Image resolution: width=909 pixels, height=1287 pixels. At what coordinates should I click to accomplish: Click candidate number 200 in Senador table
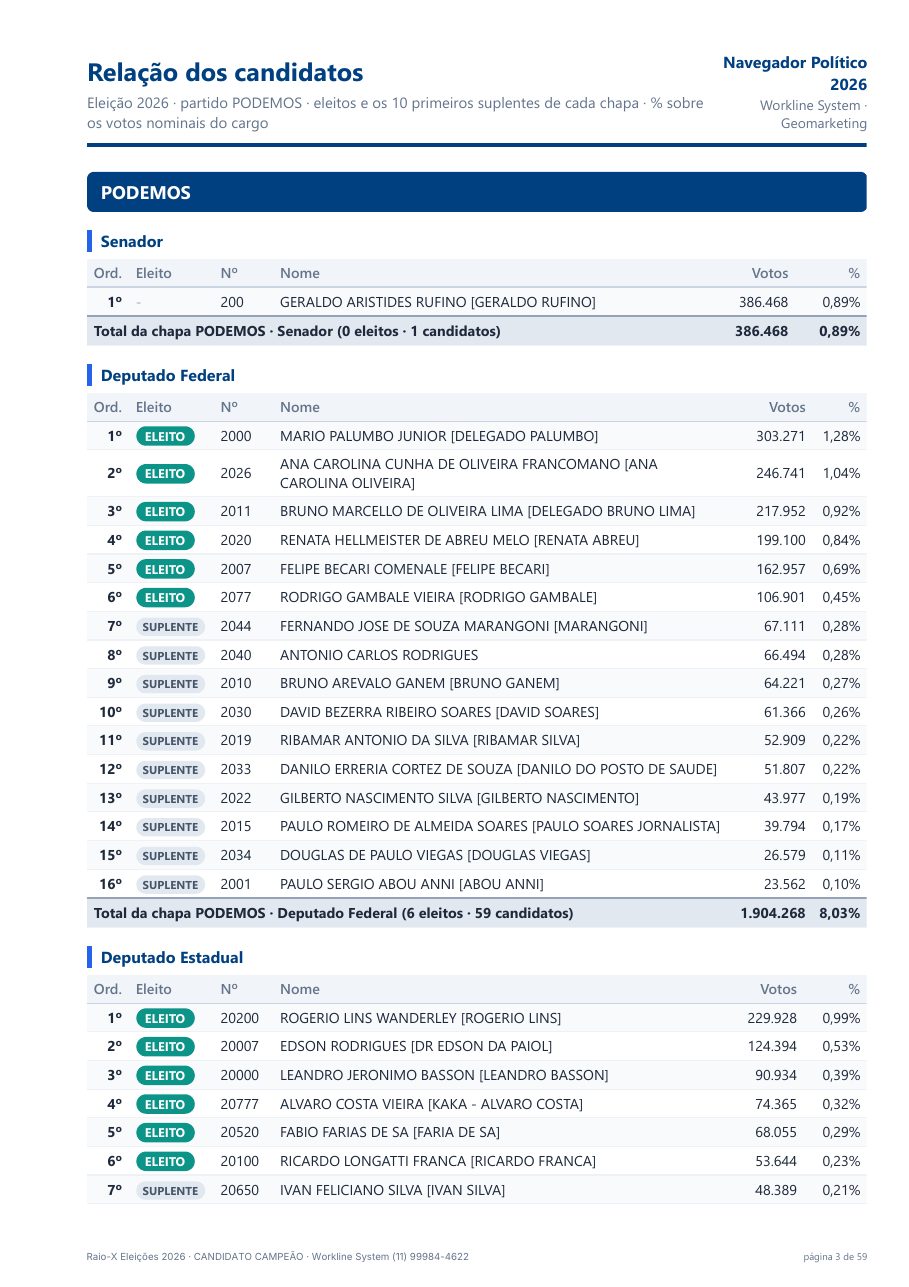click(x=232, y=302)
